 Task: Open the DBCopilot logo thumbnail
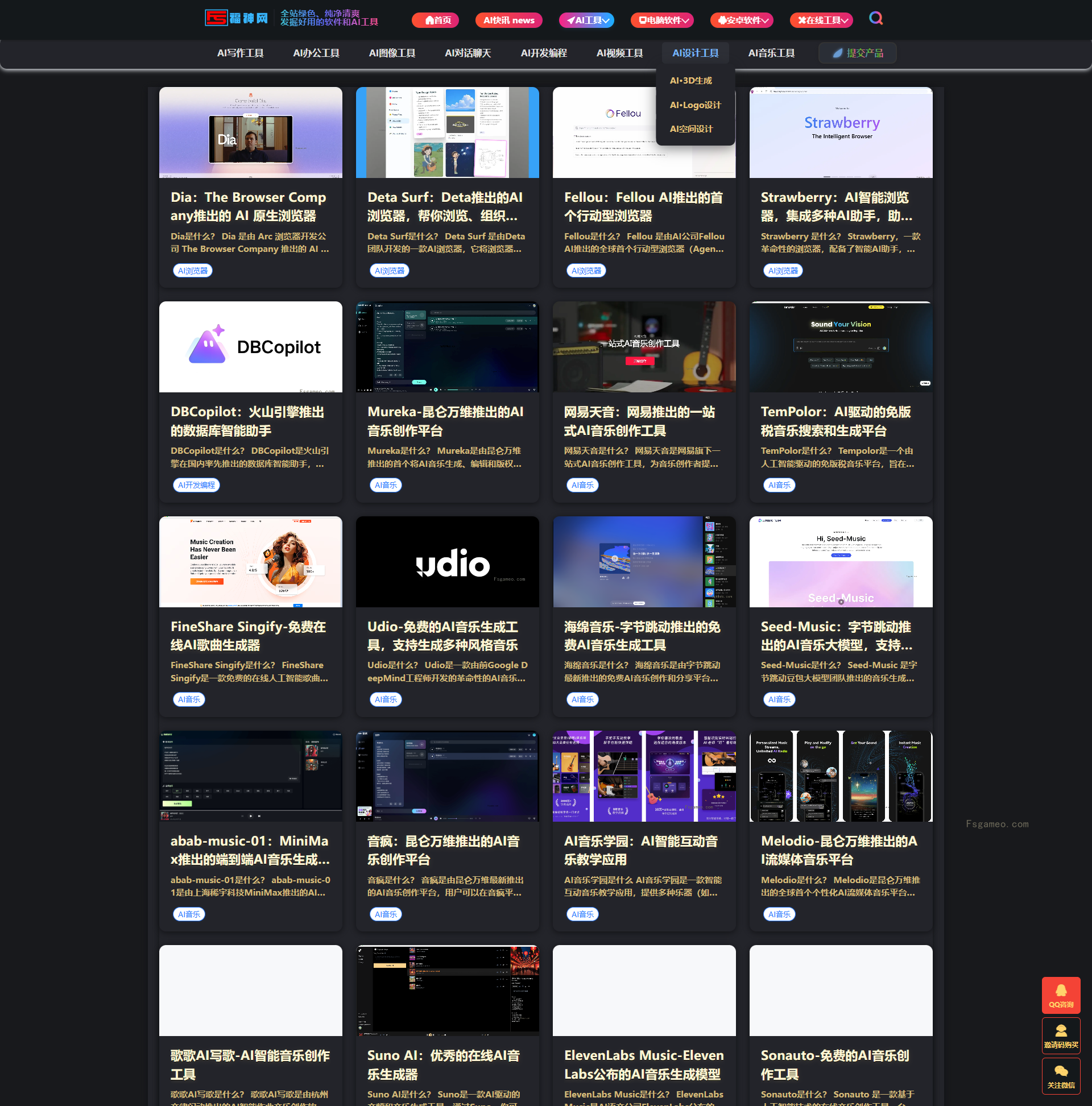pos(251,347)
